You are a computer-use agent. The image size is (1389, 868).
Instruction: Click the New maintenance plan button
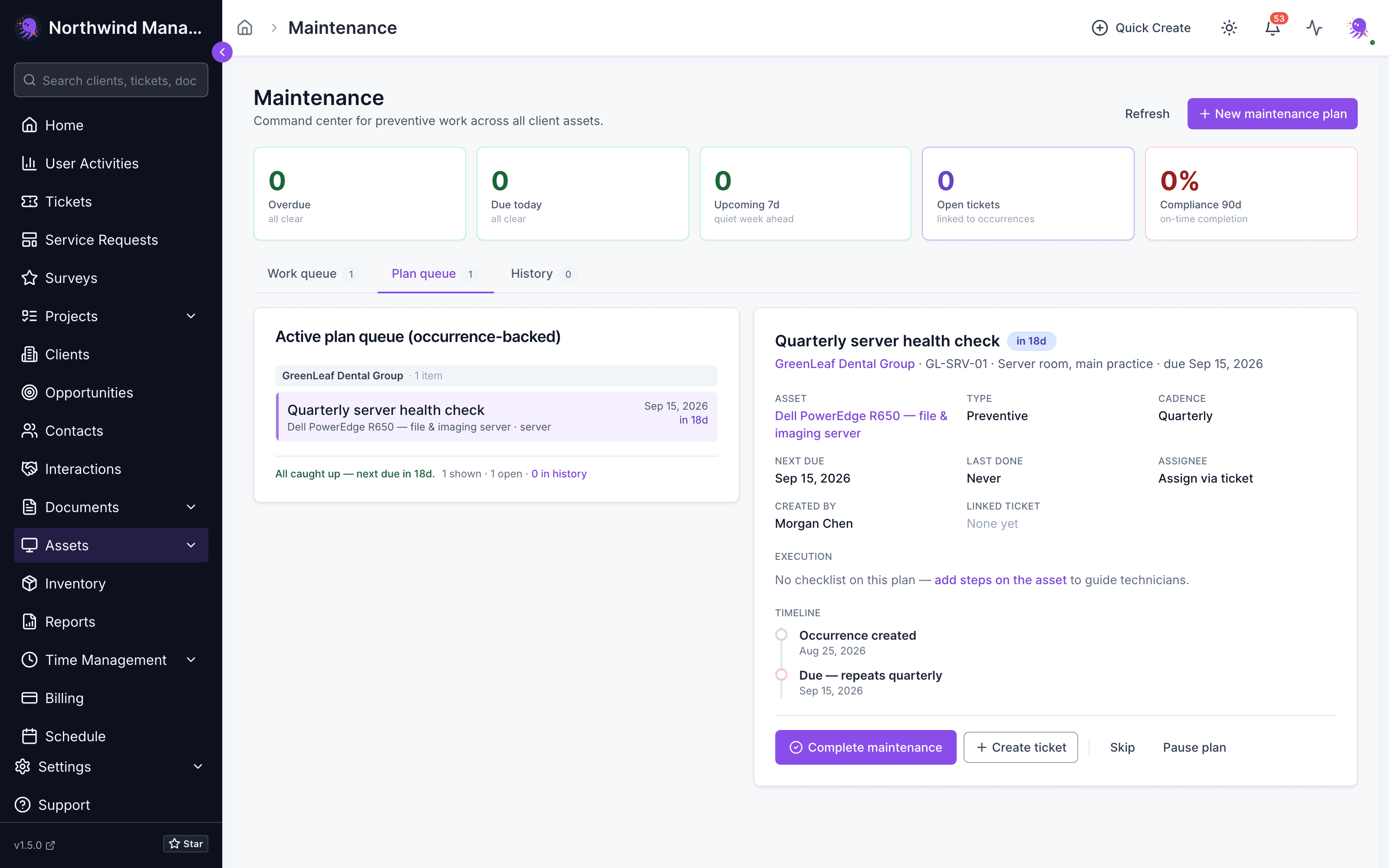[1272, 114]
